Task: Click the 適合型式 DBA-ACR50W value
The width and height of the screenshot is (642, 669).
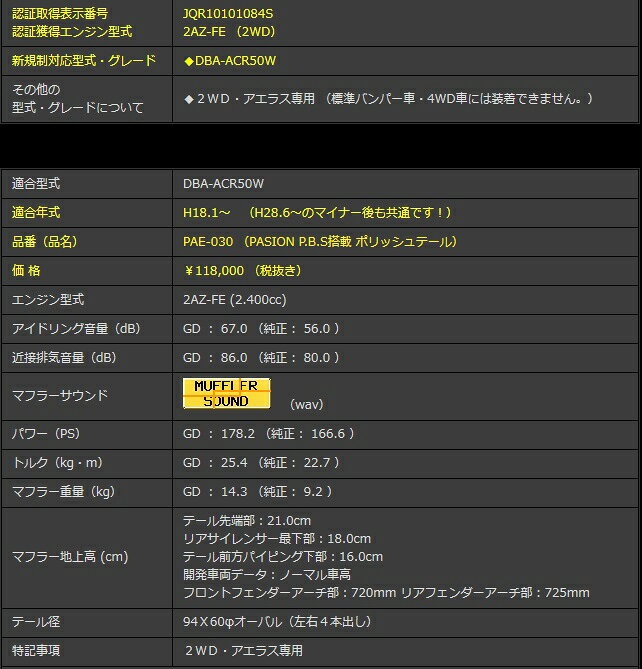Action: tap(223, 184)
